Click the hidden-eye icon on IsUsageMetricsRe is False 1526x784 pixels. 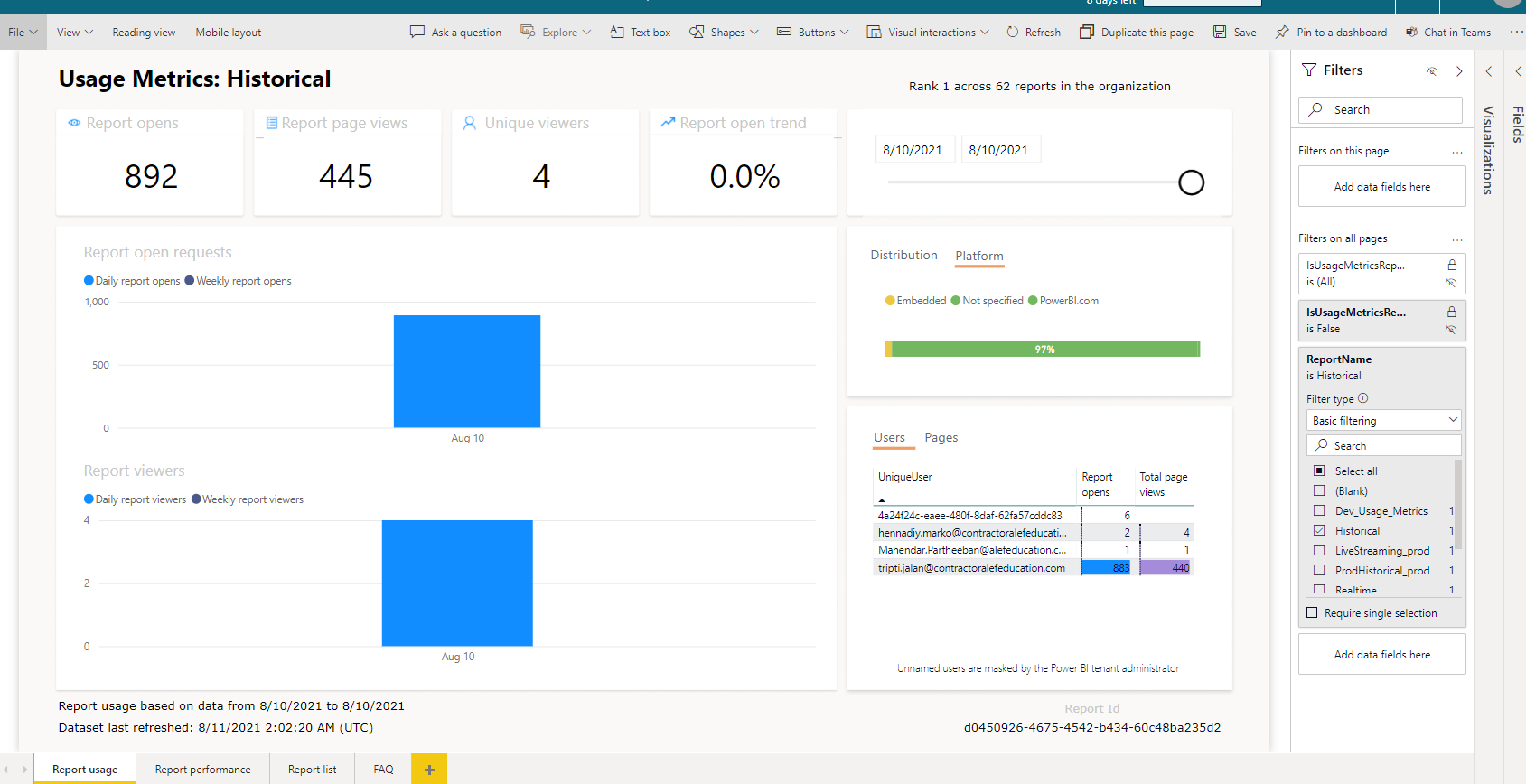pos(1451,329)
